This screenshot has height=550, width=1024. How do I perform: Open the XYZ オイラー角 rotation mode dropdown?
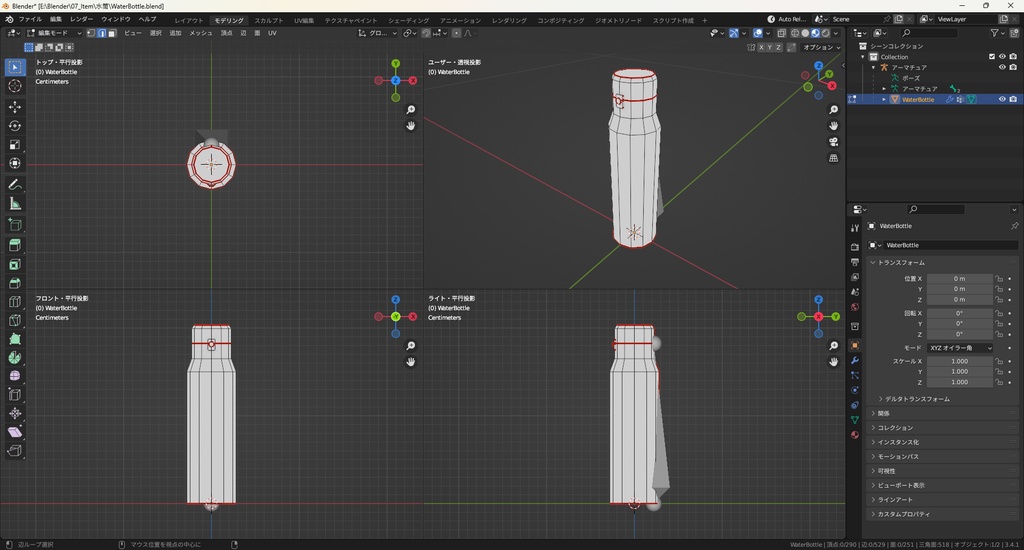tap(959, 348)
